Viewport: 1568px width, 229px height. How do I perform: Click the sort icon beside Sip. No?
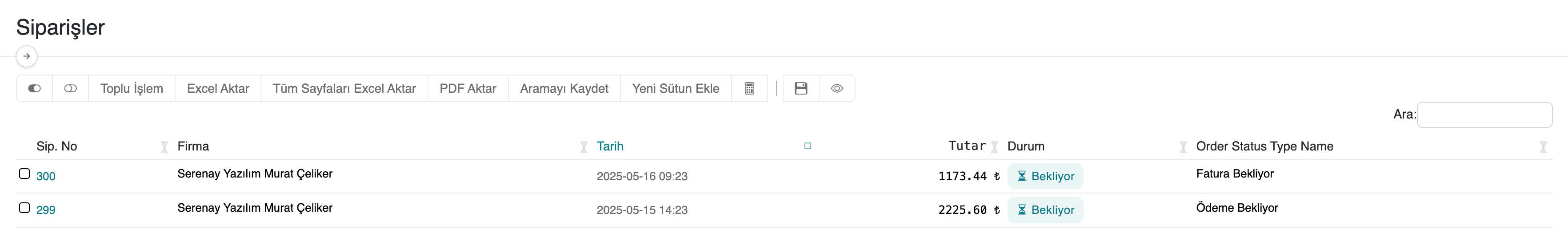164,147
